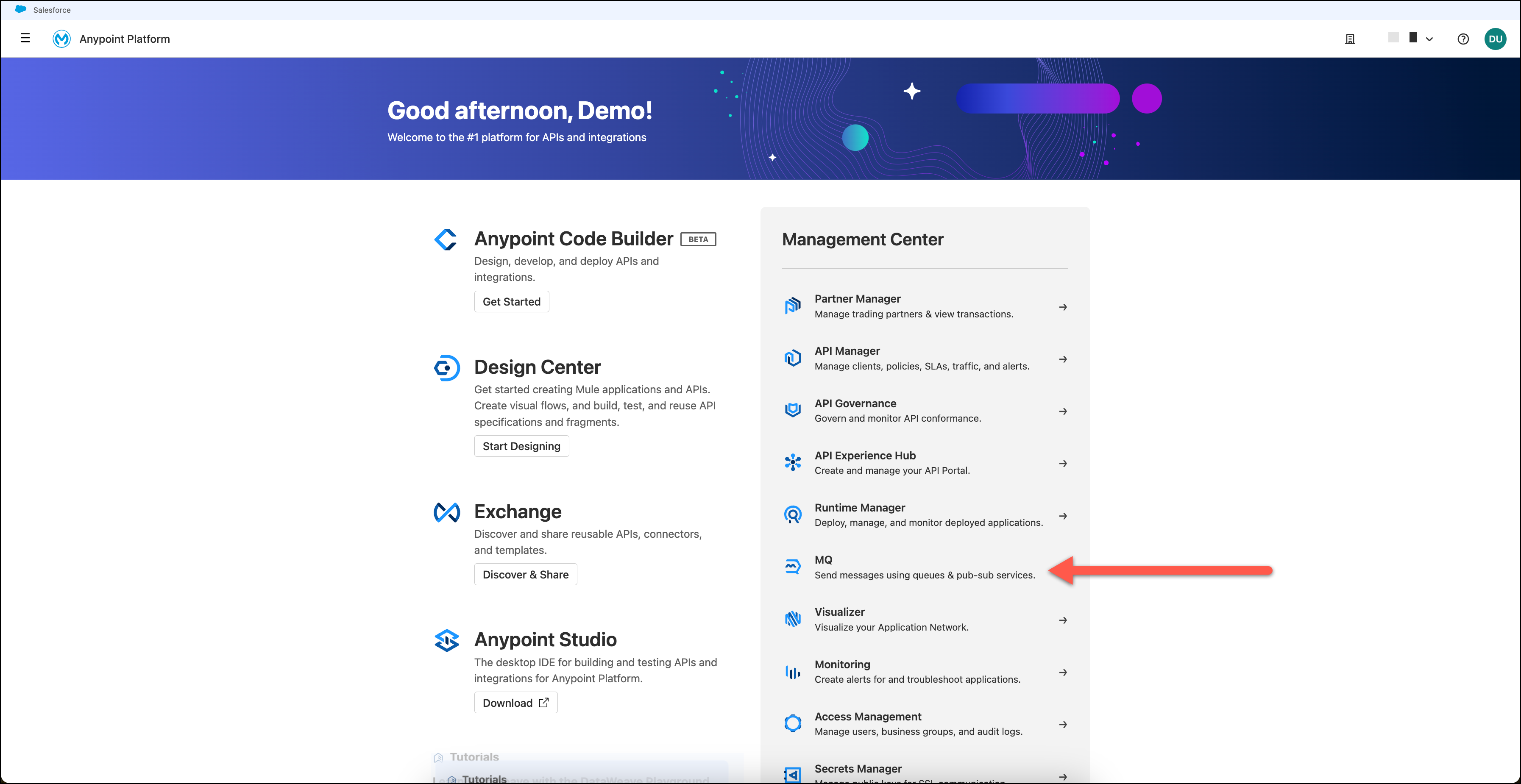
Task: Click the Exchange icon
Action: pos(447,512)
